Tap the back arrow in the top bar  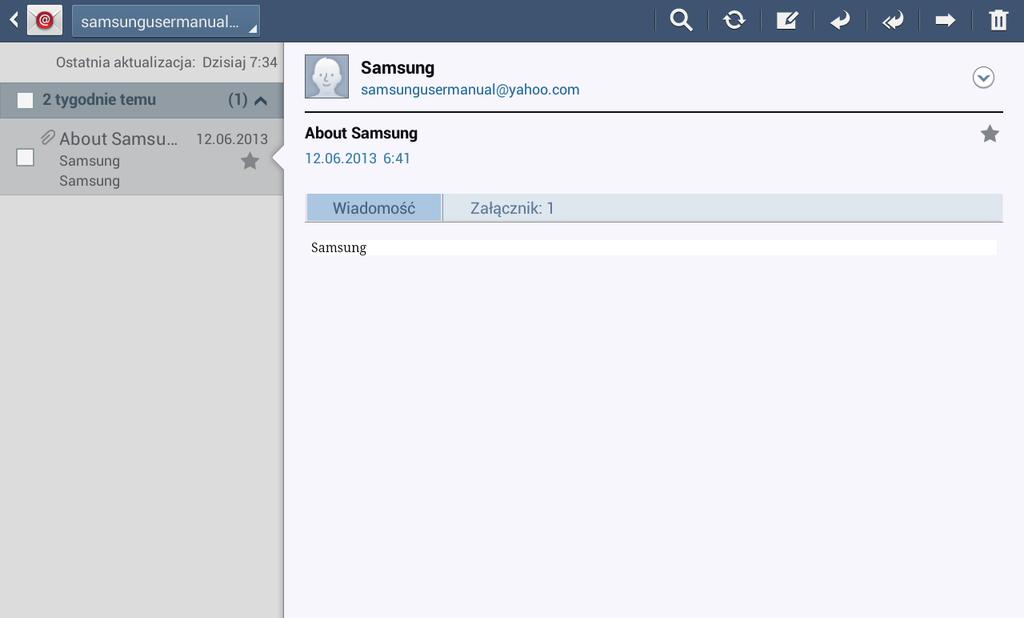click(x=13, y=20)
